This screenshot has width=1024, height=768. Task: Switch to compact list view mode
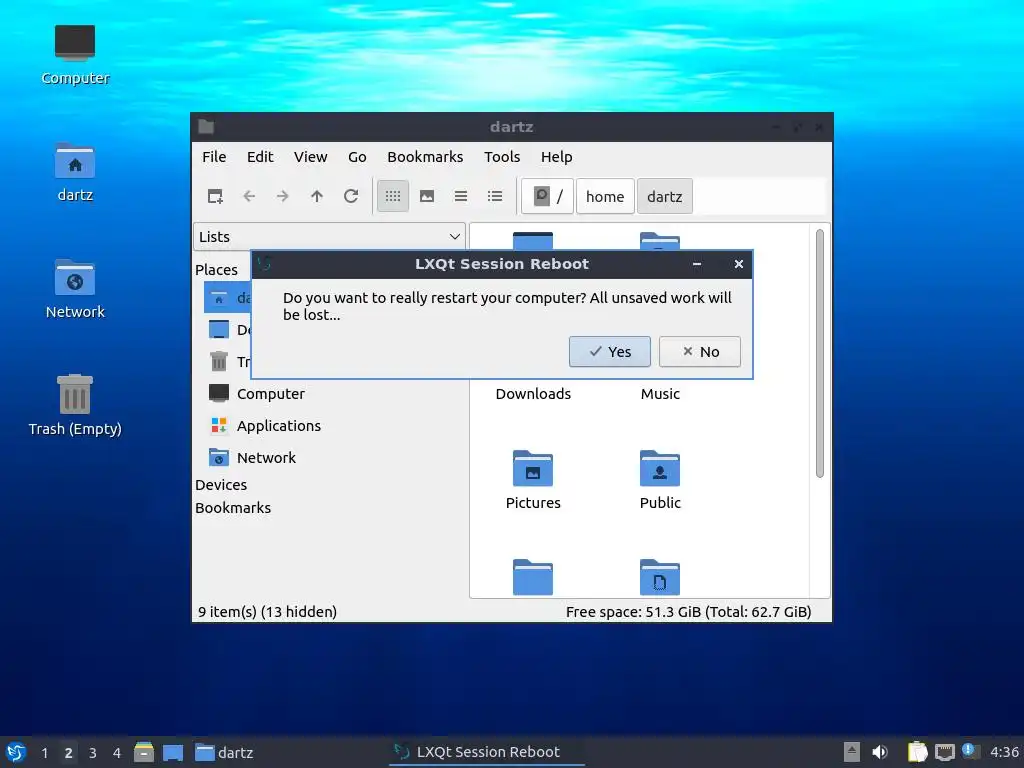(460, 196)
